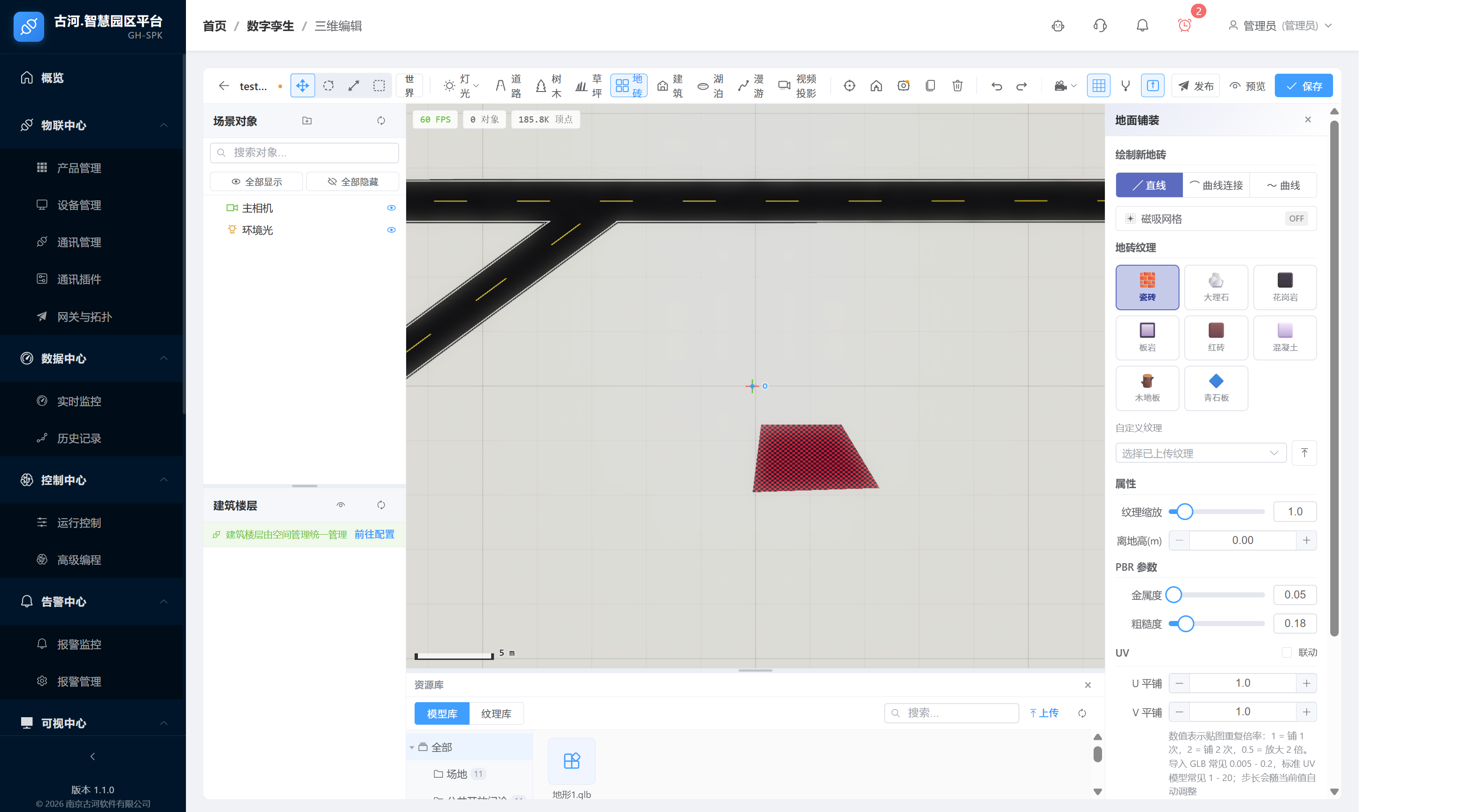Image resolution: width=1465 pixels, height=812 pixels.
Task: Follow the 前往配置 link
Action: tap(374, 535)
